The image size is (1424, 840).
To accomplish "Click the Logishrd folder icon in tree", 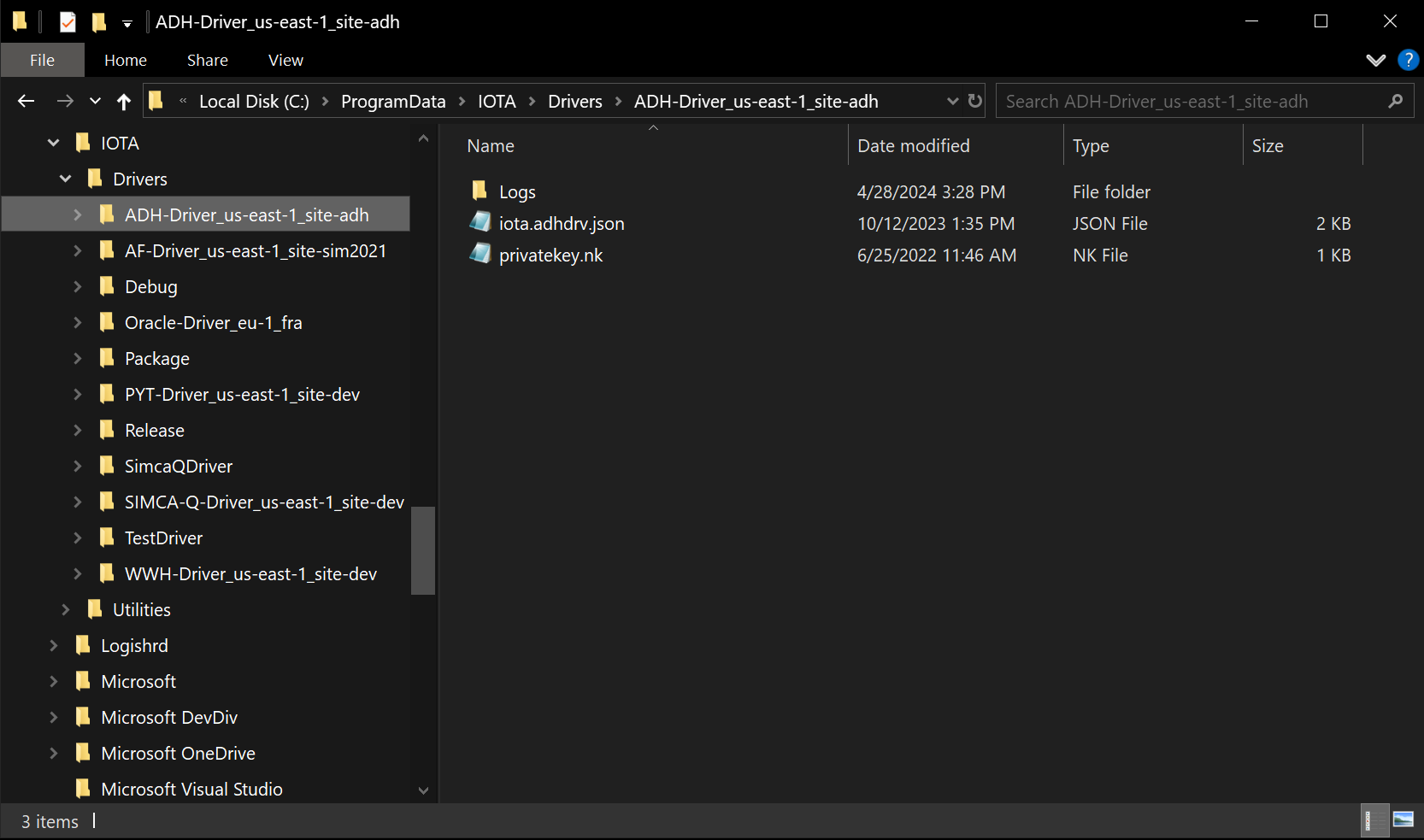I will (x=83, y=644).
